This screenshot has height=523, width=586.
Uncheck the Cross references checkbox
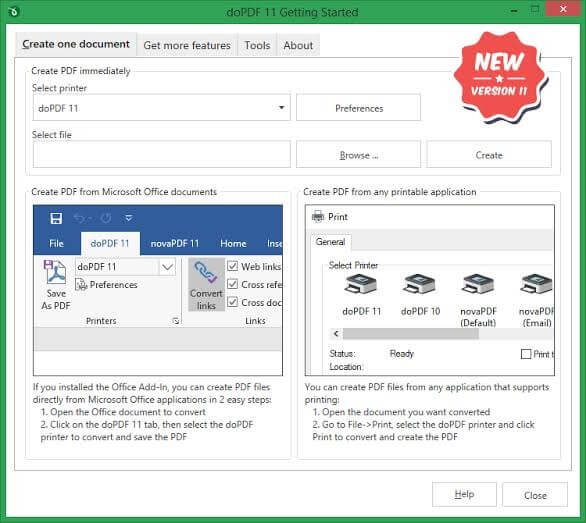(x=232, y=284)
